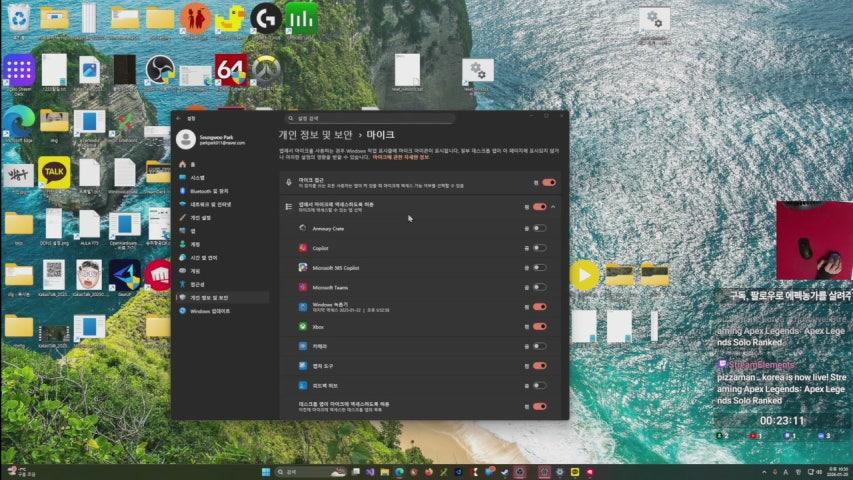This screenshot has height=480, width=853.
Task: Open 네트워크 및 인터넷 settings
Action: [223, 205]
